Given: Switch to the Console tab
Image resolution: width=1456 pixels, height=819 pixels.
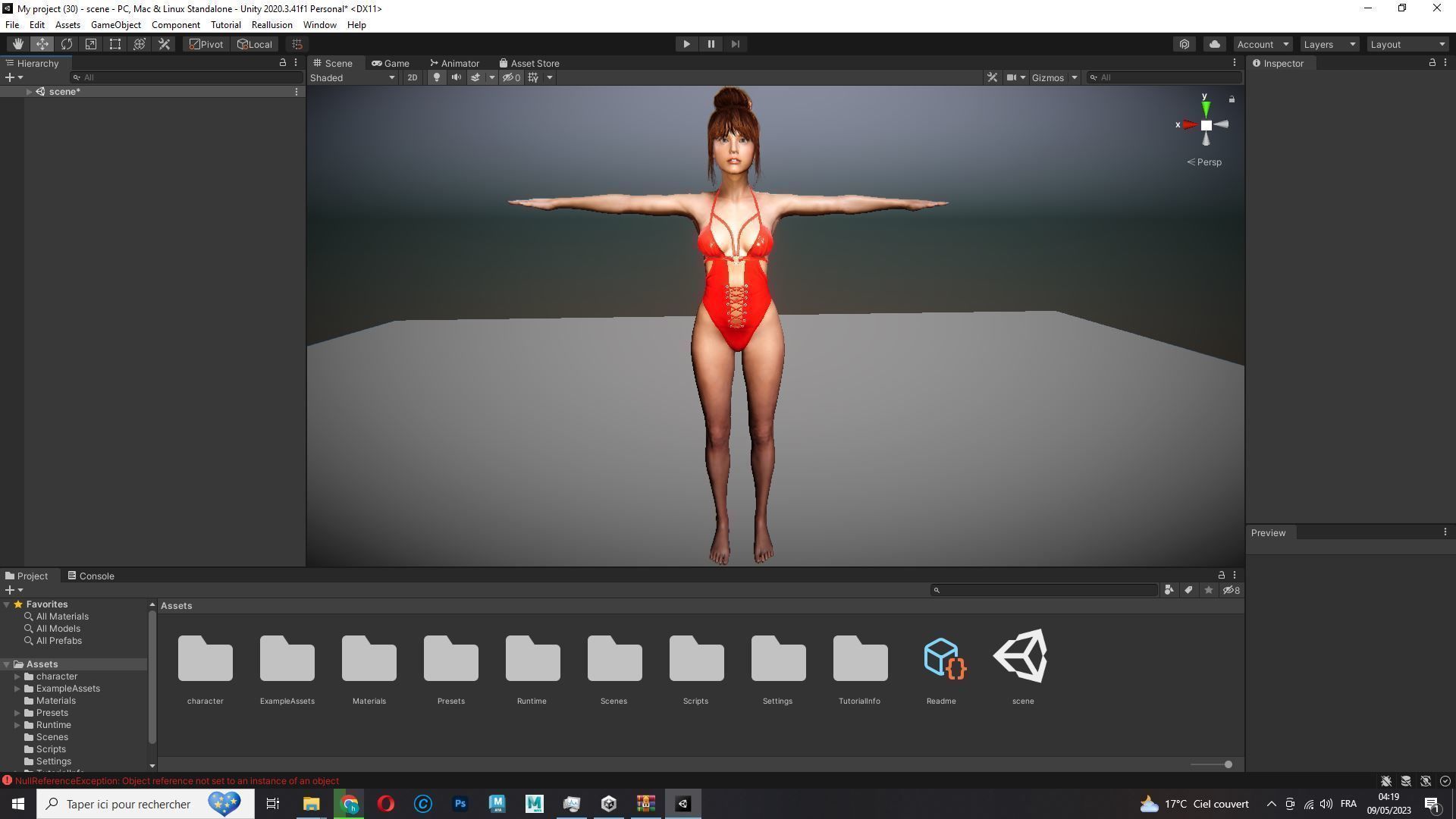Looking at the screenshot, I should click(91, 576).
